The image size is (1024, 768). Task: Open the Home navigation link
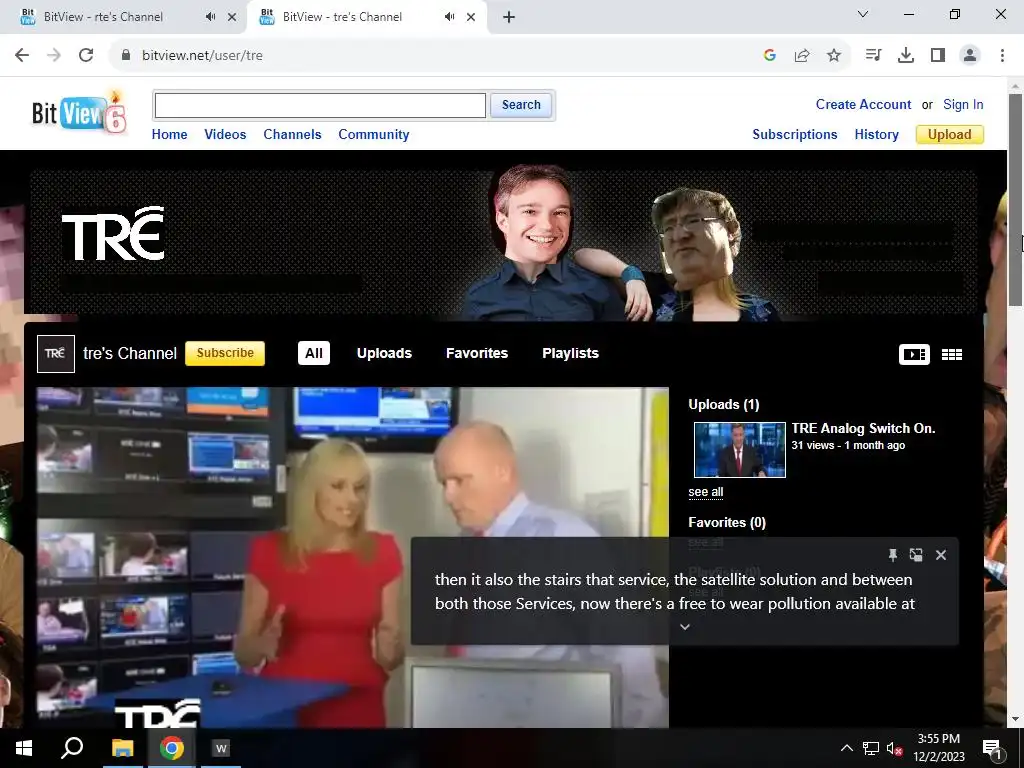[169, 135]
